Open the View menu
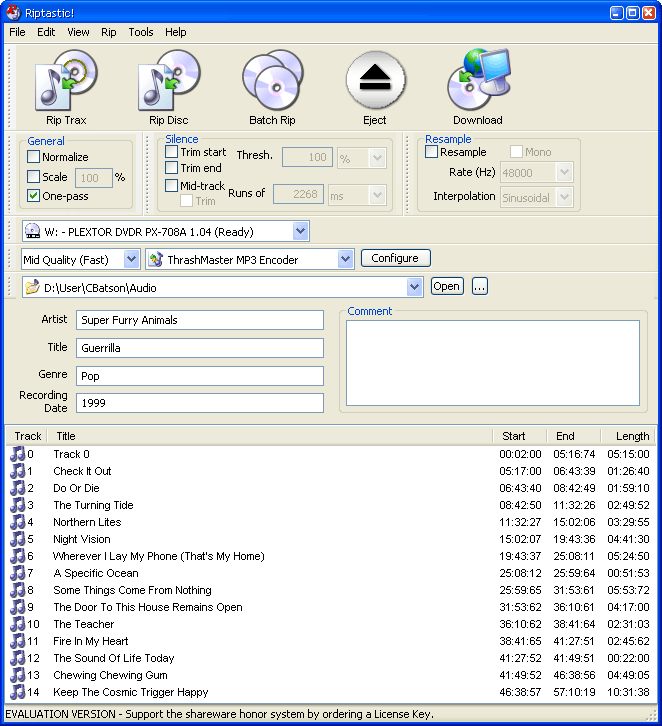This screenshot has width=662, height=726. coord(78,32)
